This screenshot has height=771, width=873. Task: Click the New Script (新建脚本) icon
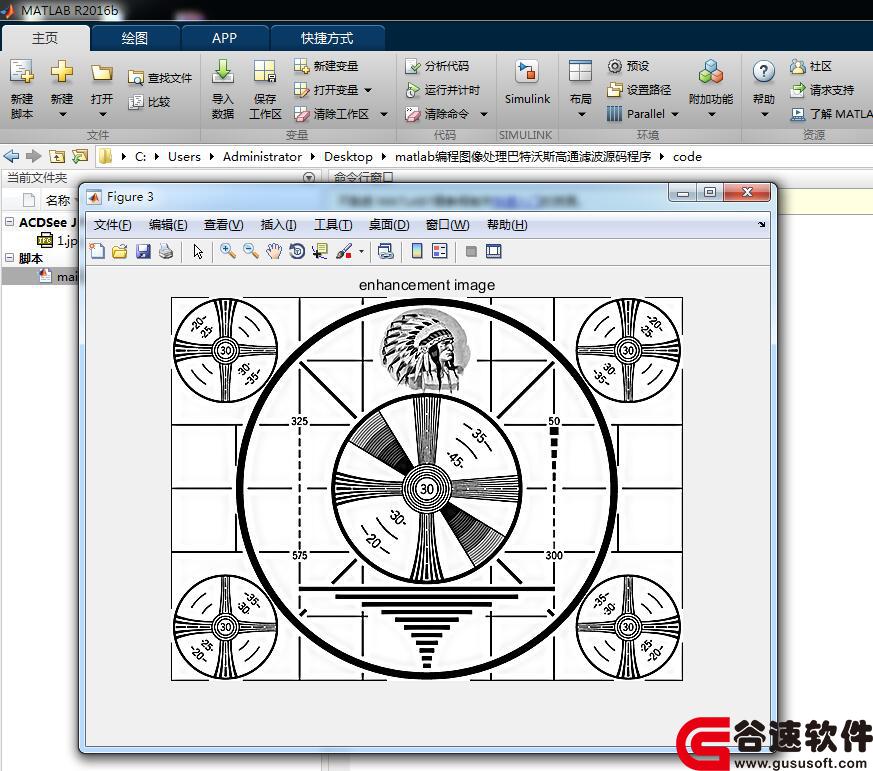22,73
